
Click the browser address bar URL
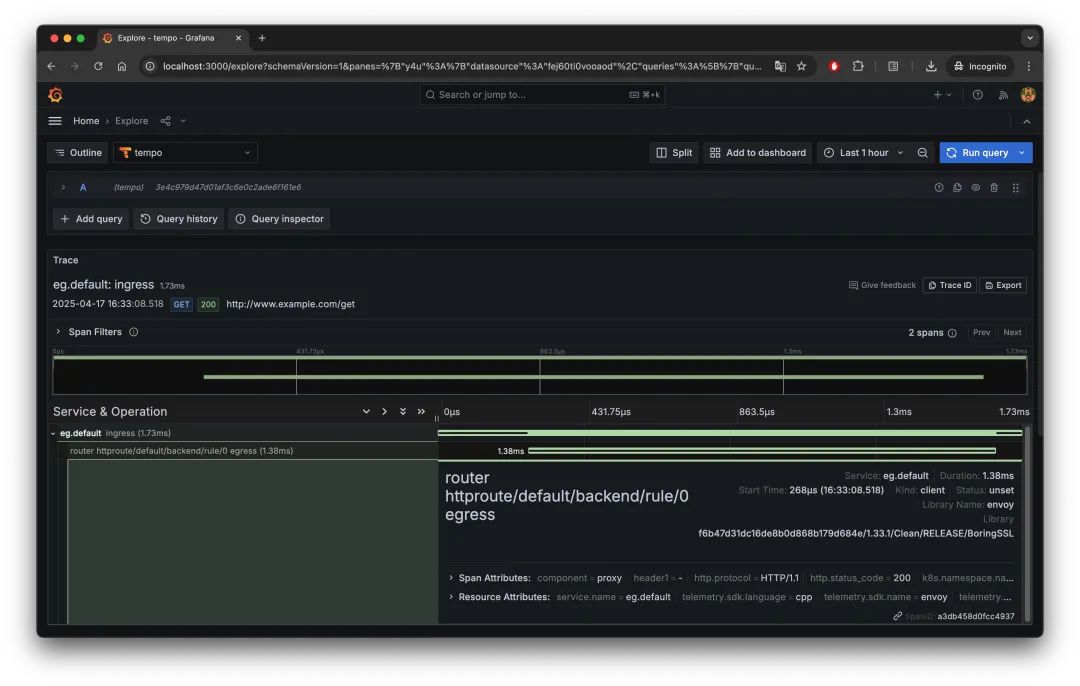pos(462,66)
